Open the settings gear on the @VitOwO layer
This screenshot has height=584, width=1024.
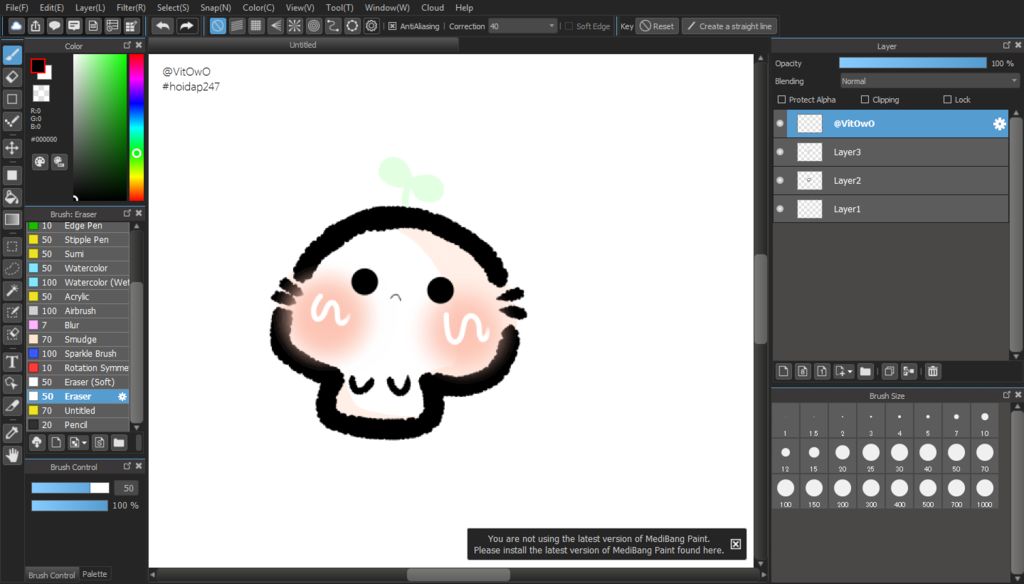(999, 123)
